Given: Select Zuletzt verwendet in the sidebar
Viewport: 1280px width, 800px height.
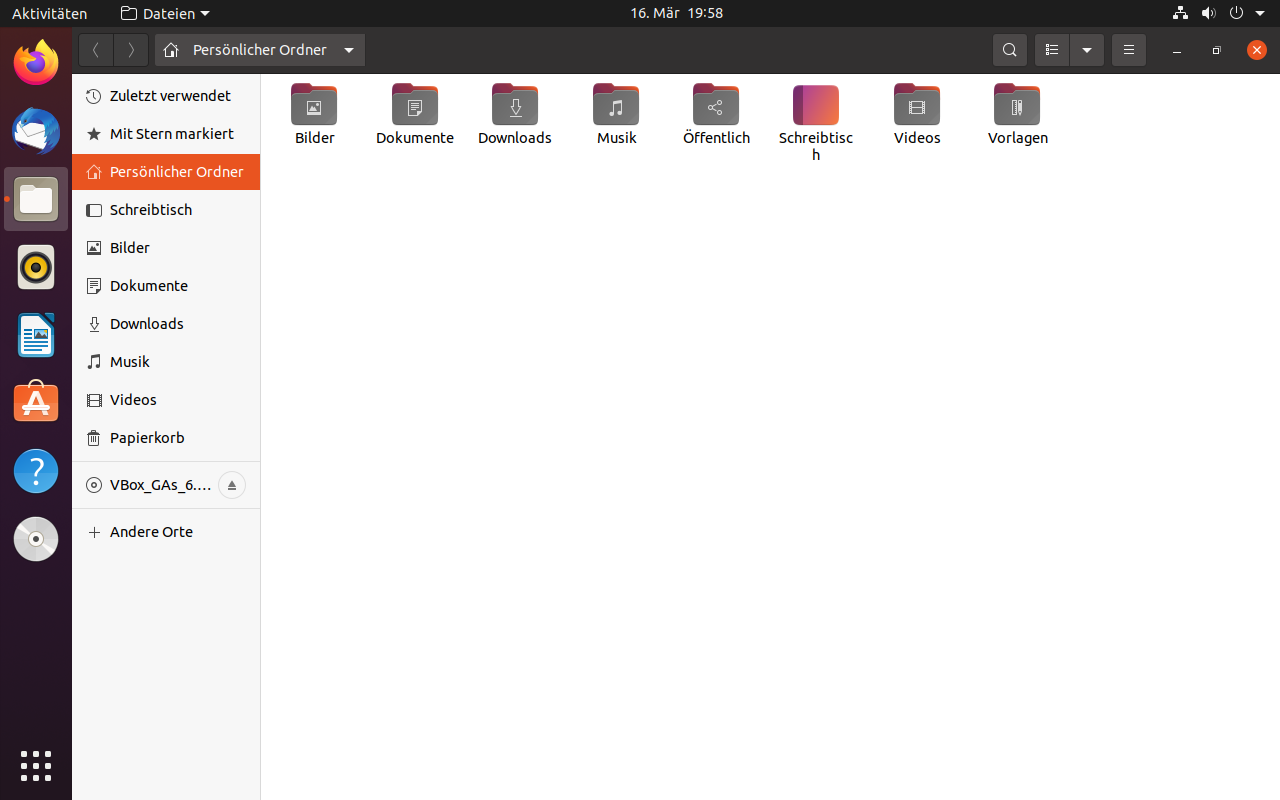Looking at the screenshot, I should tap(170, 96).
